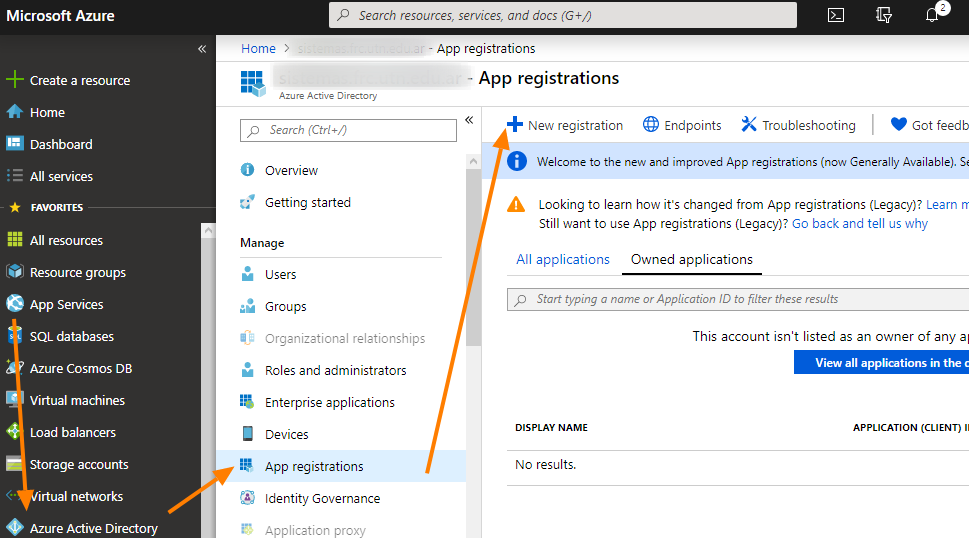The height and width of the screenshot is (538, 969).
Task: Click Troubleshooting toolbar text
Action: 809,125
